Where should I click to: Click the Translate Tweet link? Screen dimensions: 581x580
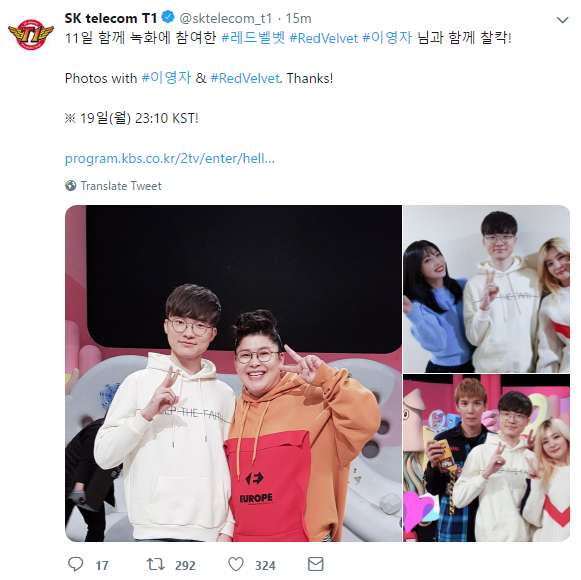coord(121,186)
